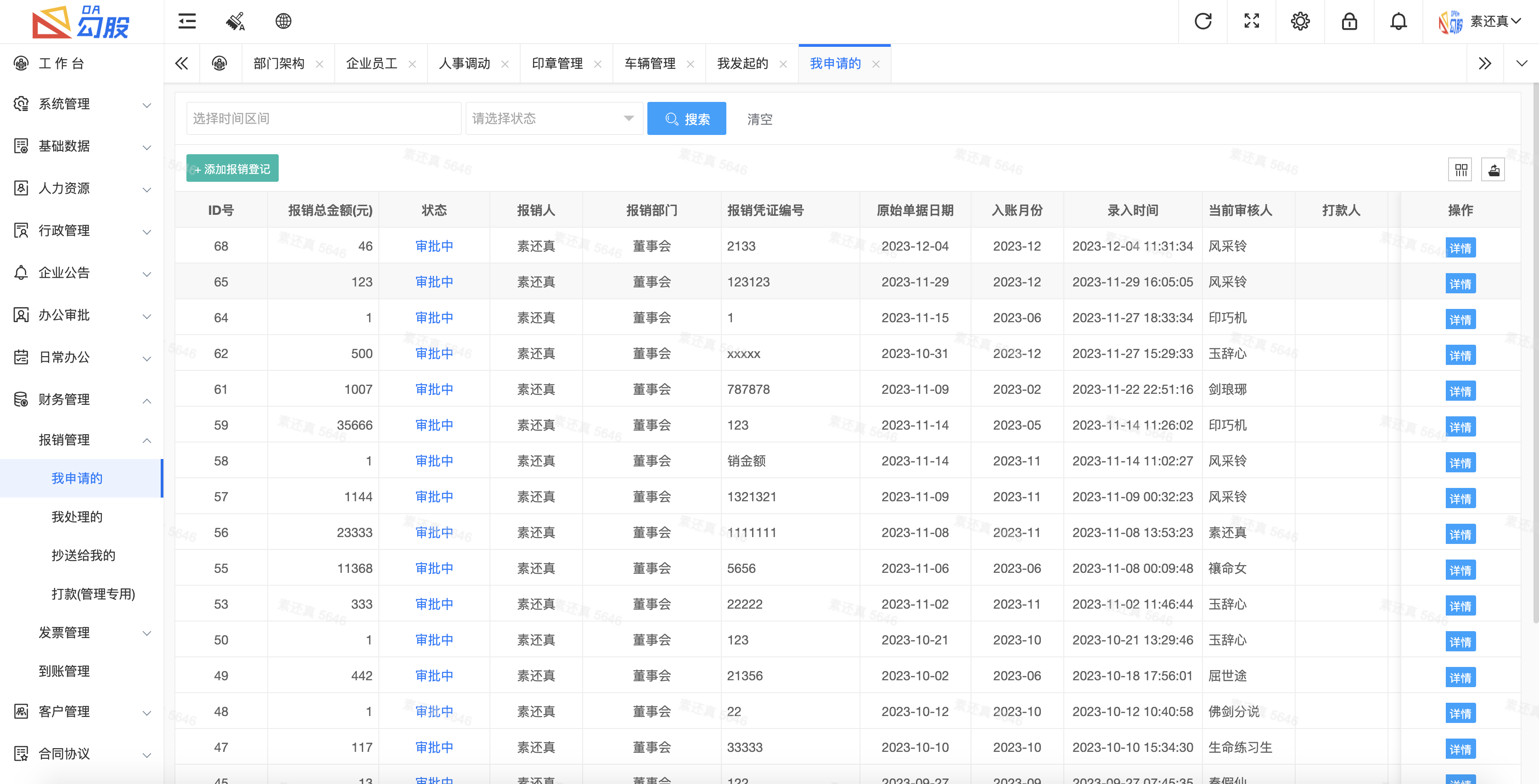Refresh the page with reload icon

[1202, 22]
